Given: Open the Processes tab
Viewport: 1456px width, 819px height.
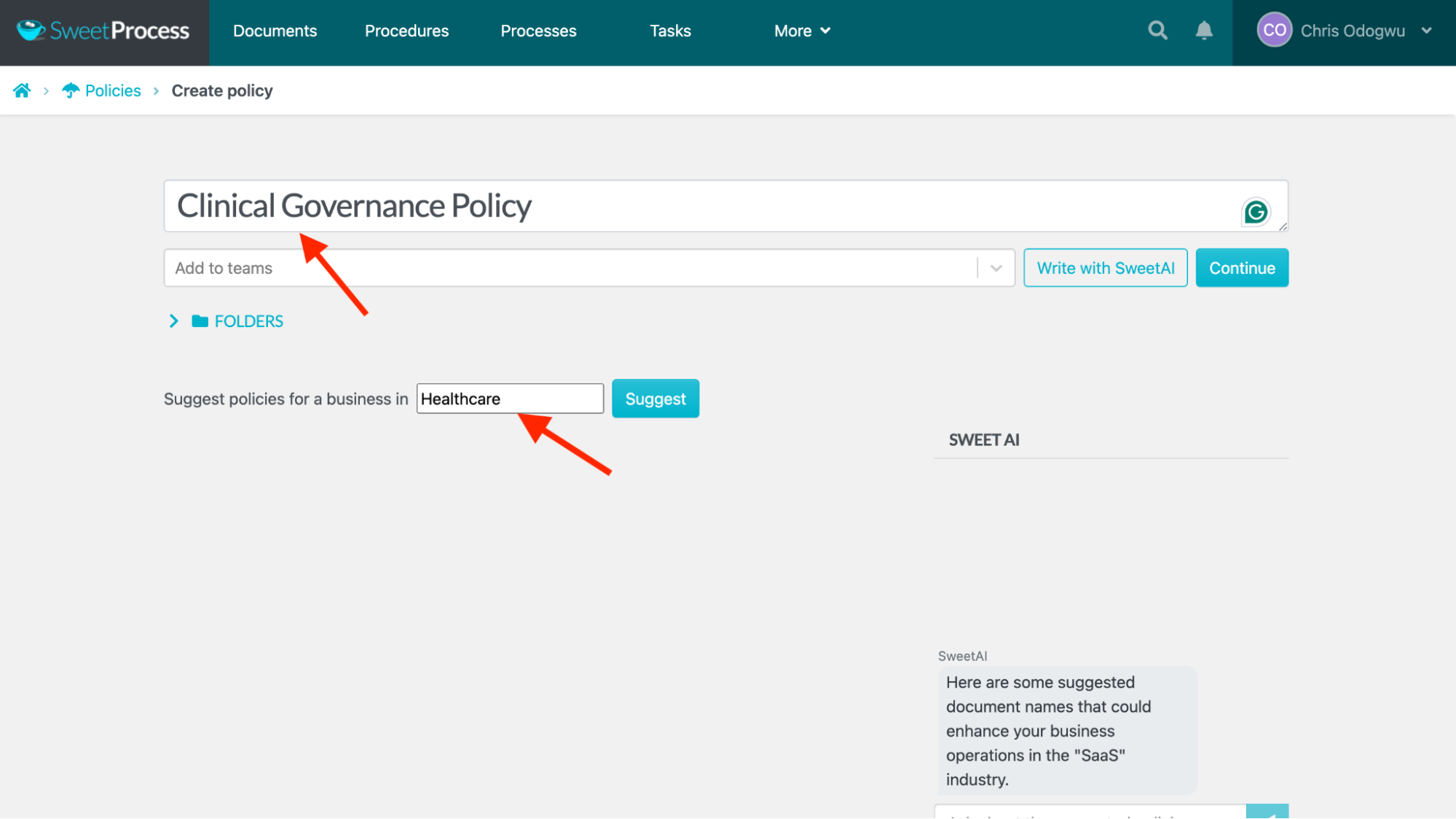Looking at the screenshot, I should (x=538, y=31).
